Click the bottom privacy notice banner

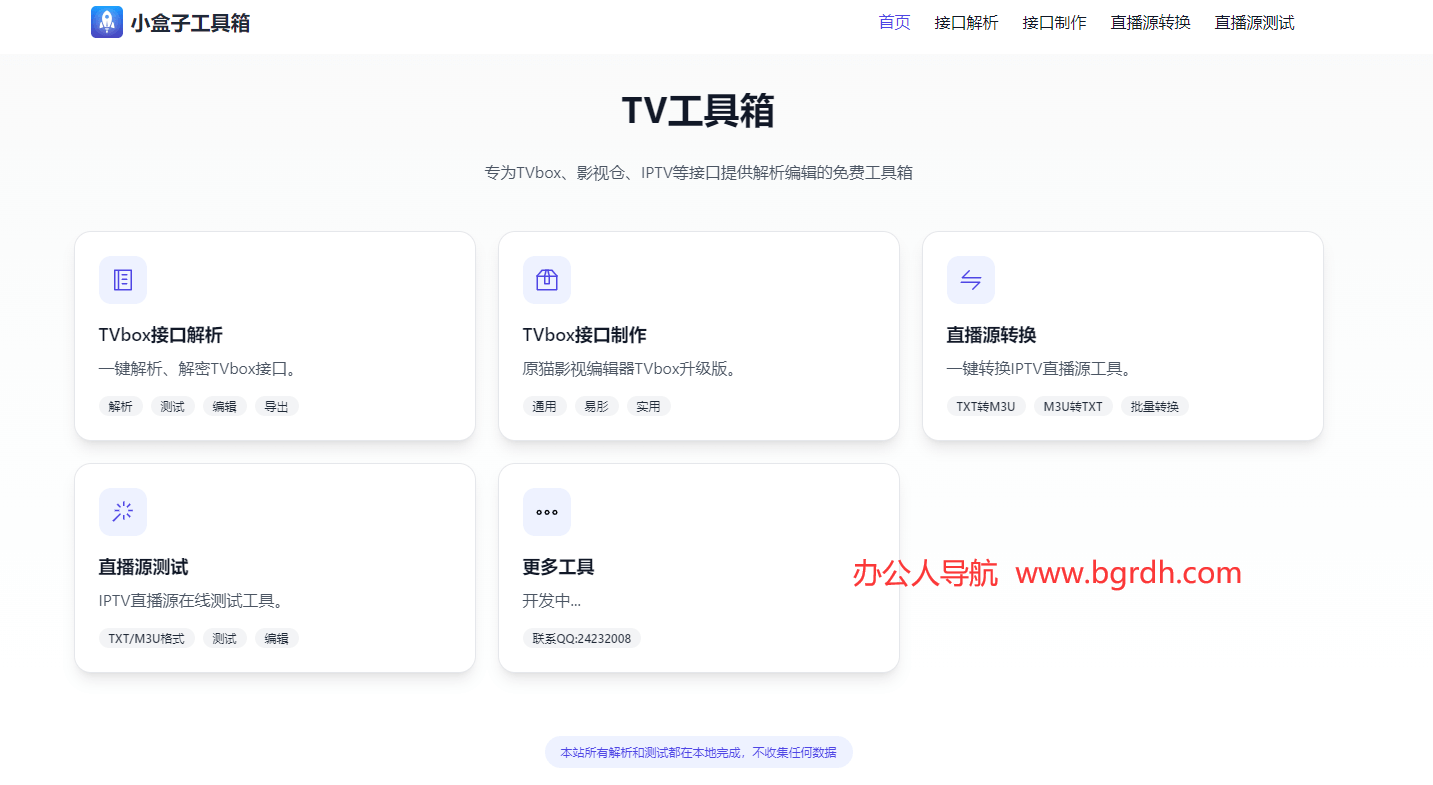(698, 752)
